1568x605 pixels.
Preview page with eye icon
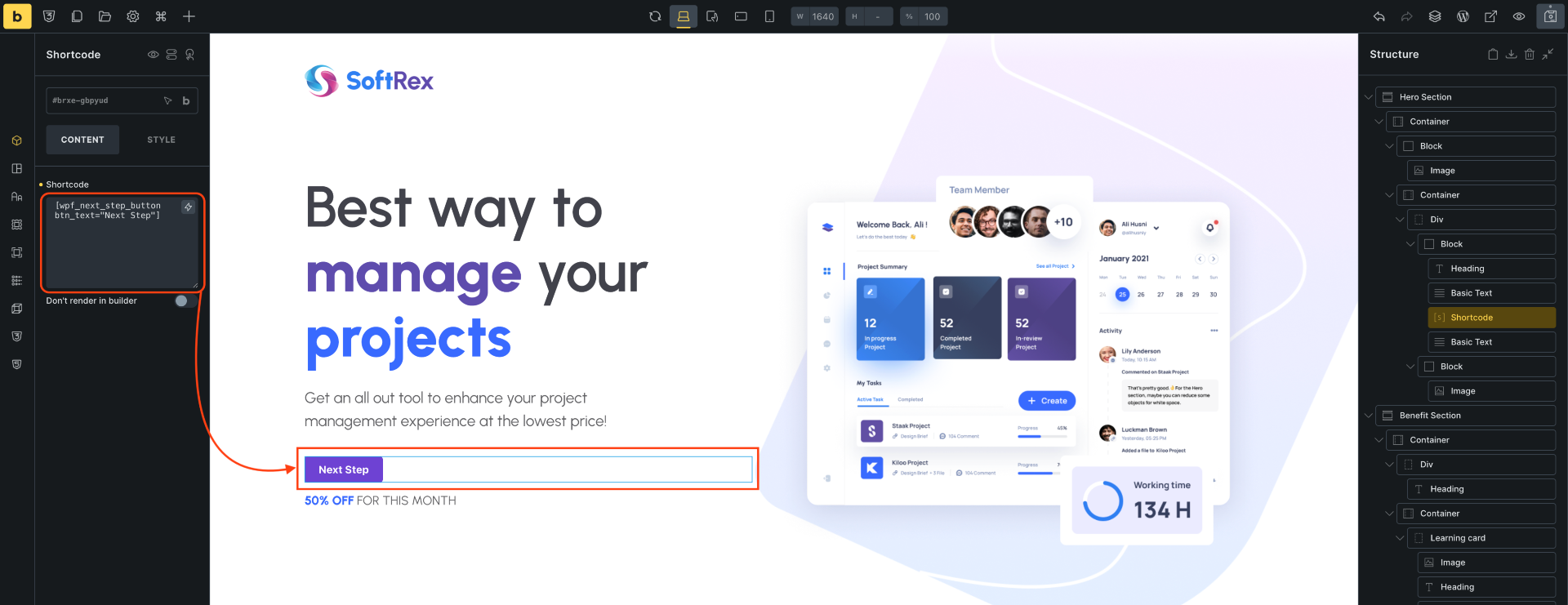1519,16
